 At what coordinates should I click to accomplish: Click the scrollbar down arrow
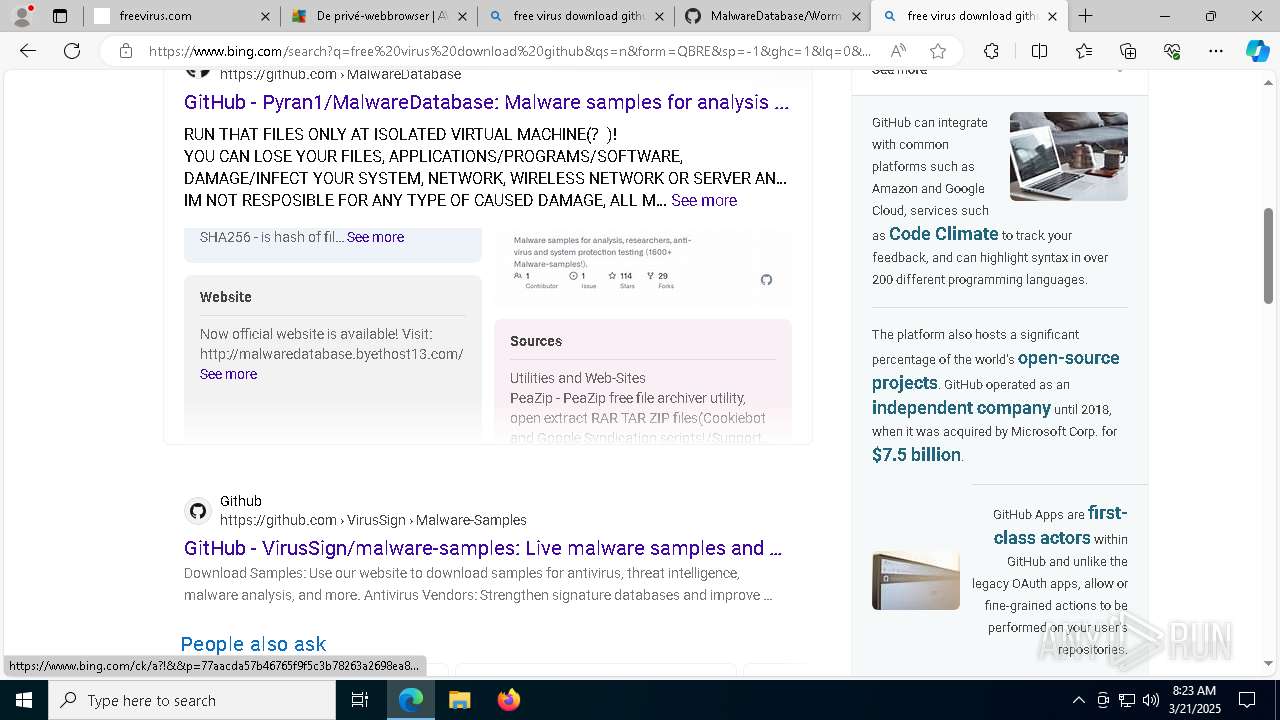[x=1269, y=664]
